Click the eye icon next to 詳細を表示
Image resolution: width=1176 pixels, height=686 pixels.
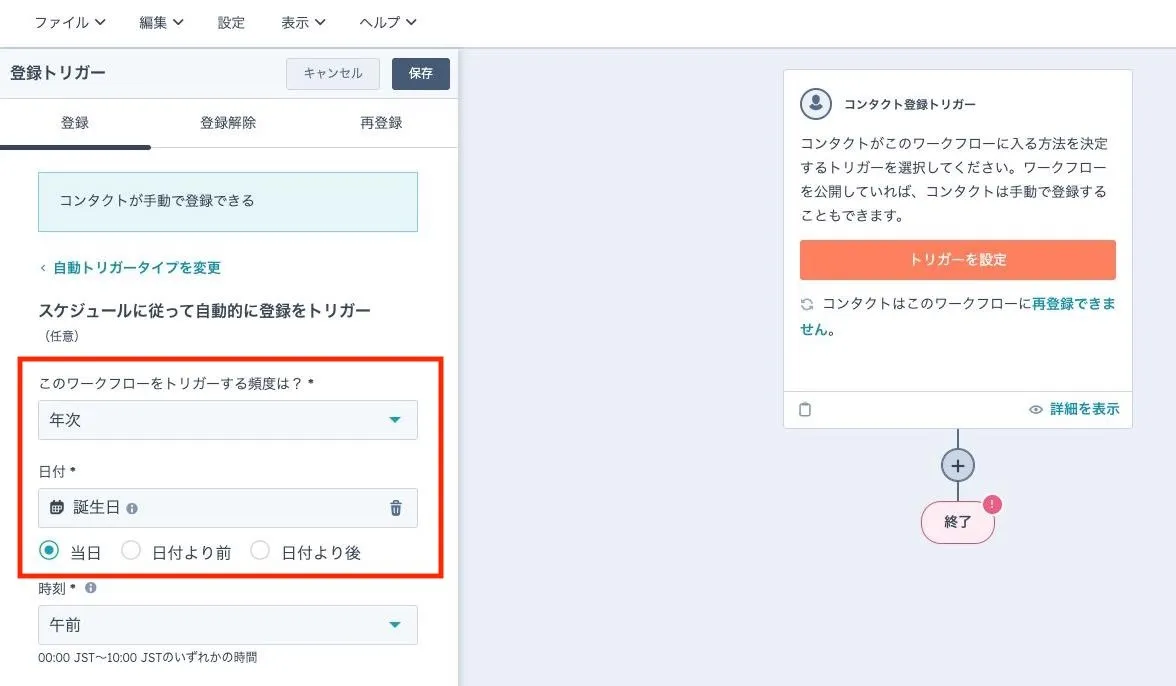pos(1035,409)
